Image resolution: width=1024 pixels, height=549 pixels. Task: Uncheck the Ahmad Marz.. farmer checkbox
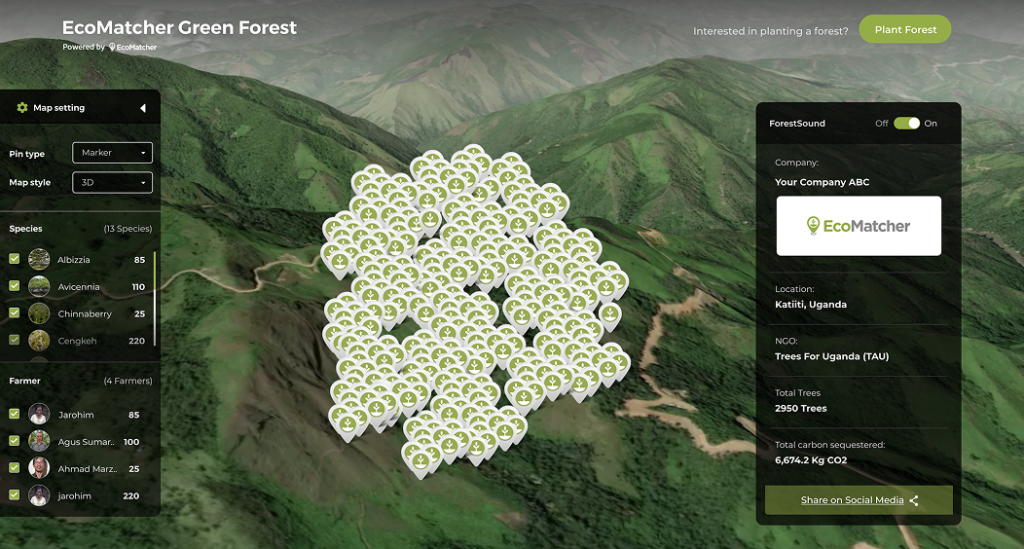tap(14, 468)
